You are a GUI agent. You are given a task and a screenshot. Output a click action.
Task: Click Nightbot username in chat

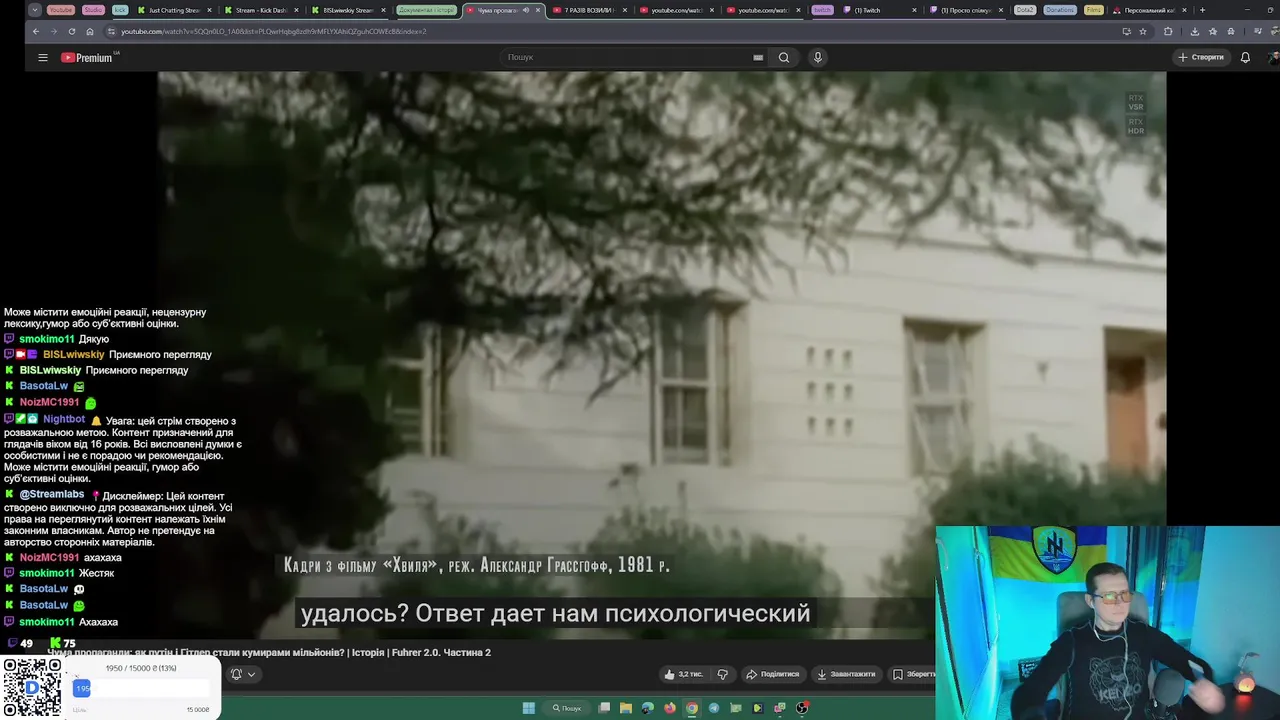(64, 420)
